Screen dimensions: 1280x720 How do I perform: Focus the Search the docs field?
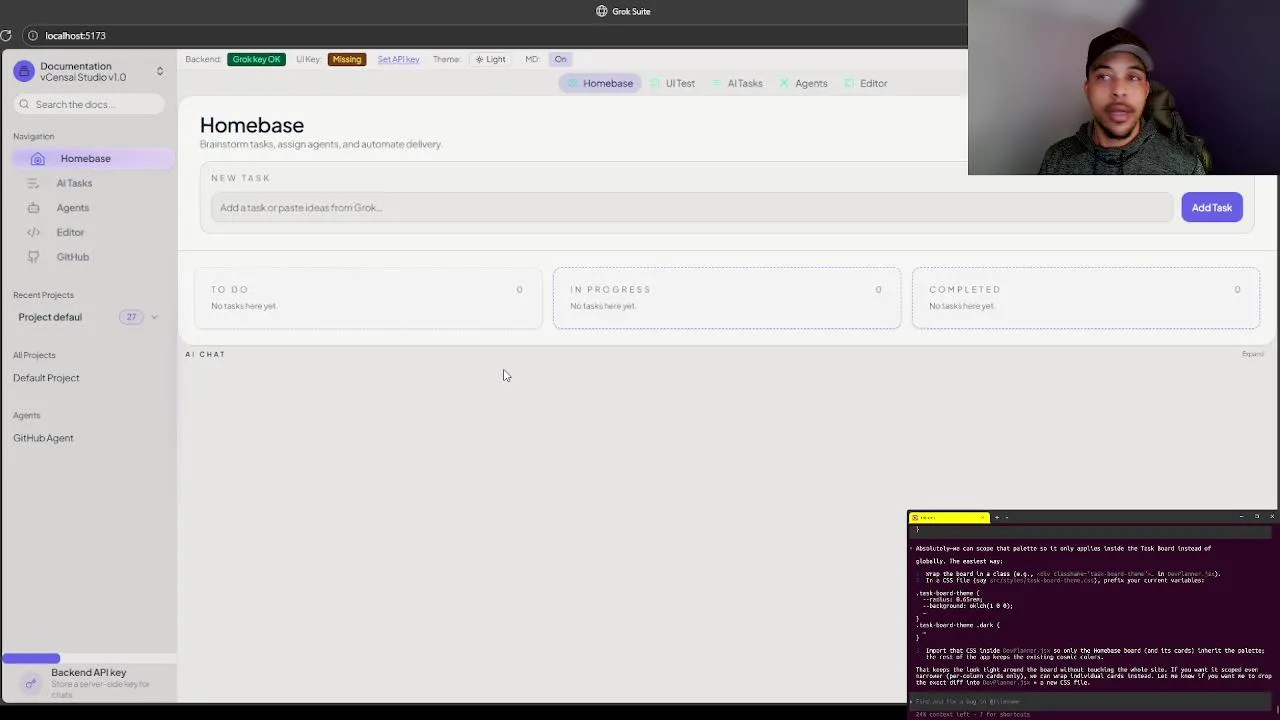[89, 104]
